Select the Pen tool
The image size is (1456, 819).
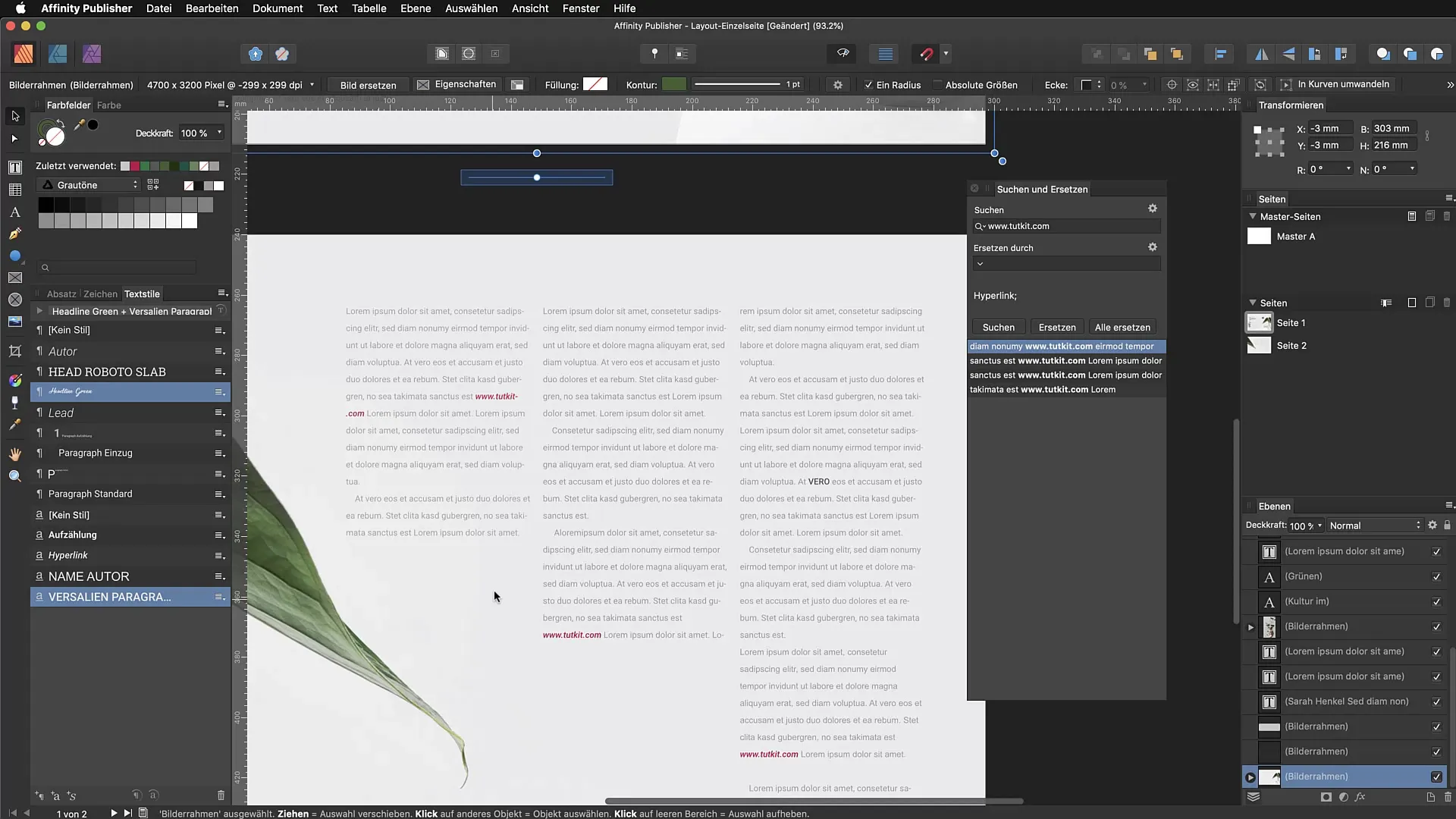click(x=15, y=234)
